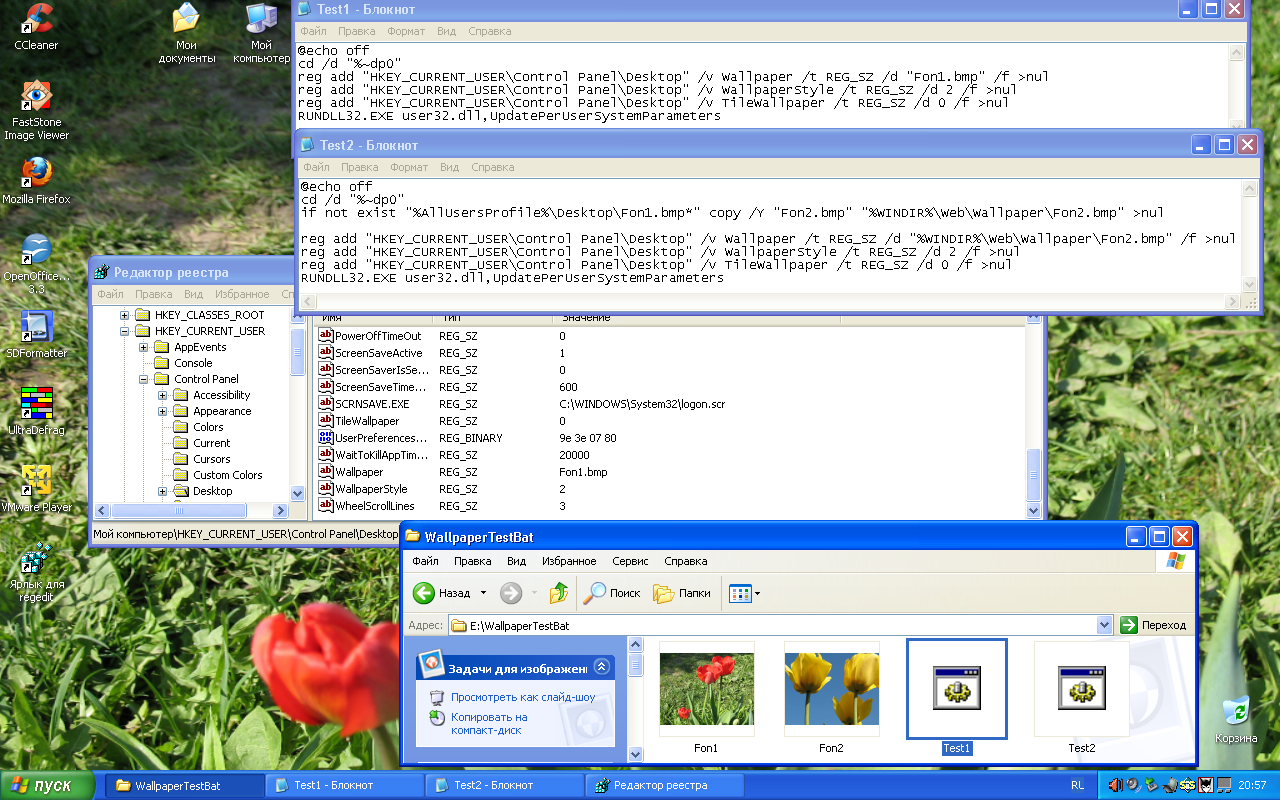Click the Search (Поиск) toolbar button
1280x800 pixels.
pos(612,593)
